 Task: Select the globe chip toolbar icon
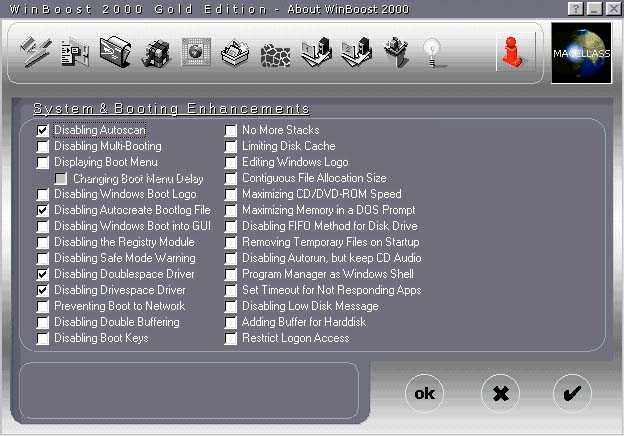click(196, 52)
